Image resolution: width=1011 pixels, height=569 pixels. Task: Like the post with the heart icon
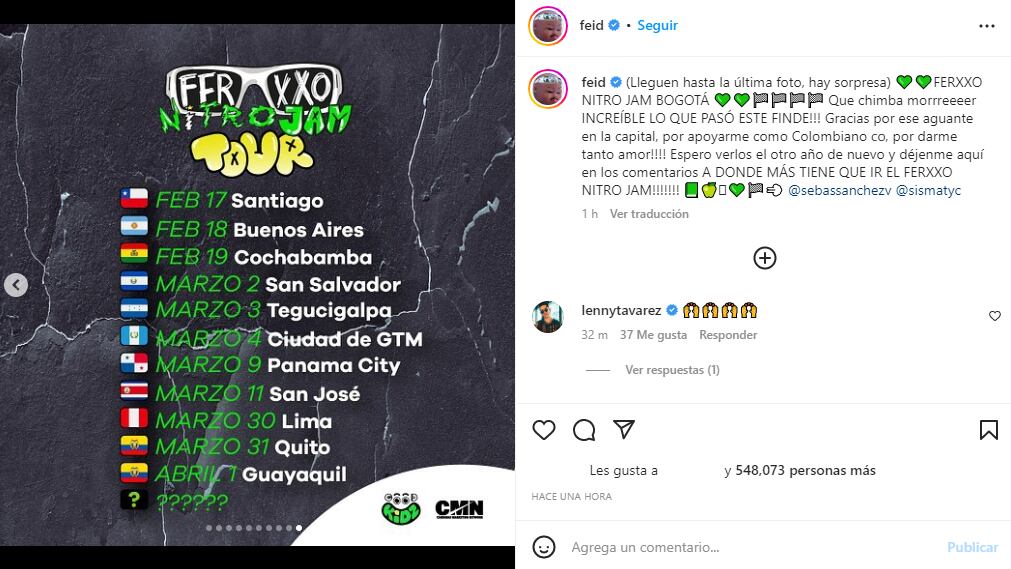click(x=544, y=430)
